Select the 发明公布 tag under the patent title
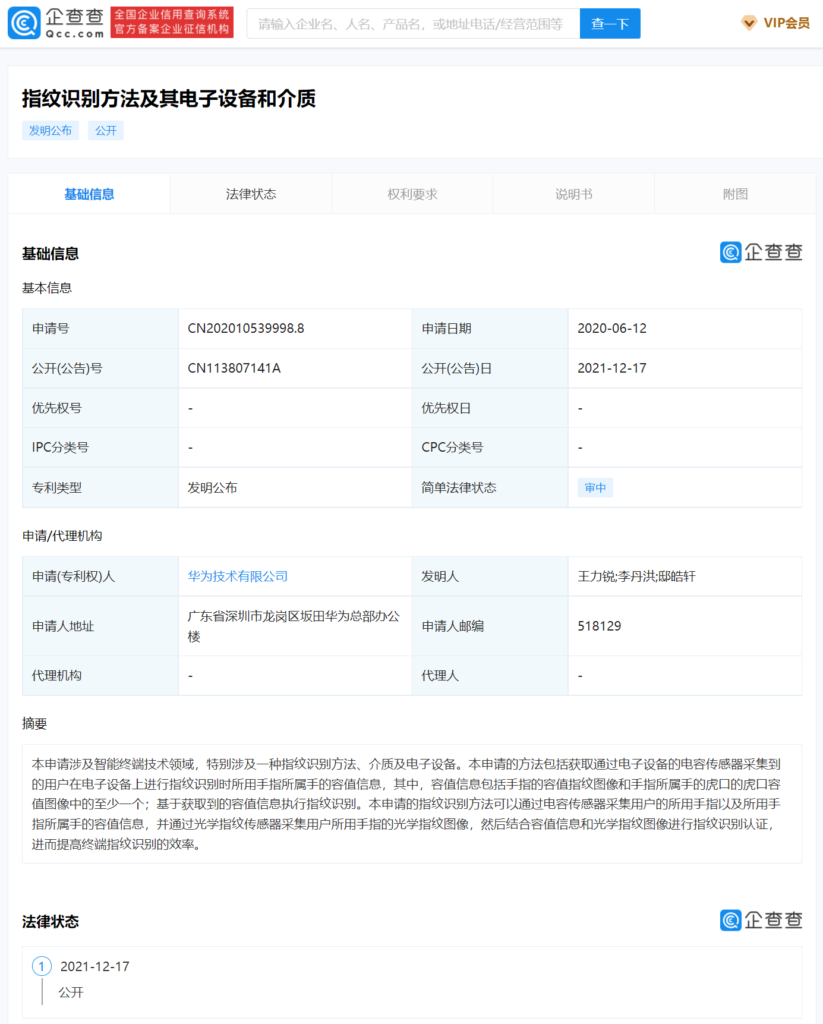This screenshot has width=823, height=1024. [x=50, y=130]
